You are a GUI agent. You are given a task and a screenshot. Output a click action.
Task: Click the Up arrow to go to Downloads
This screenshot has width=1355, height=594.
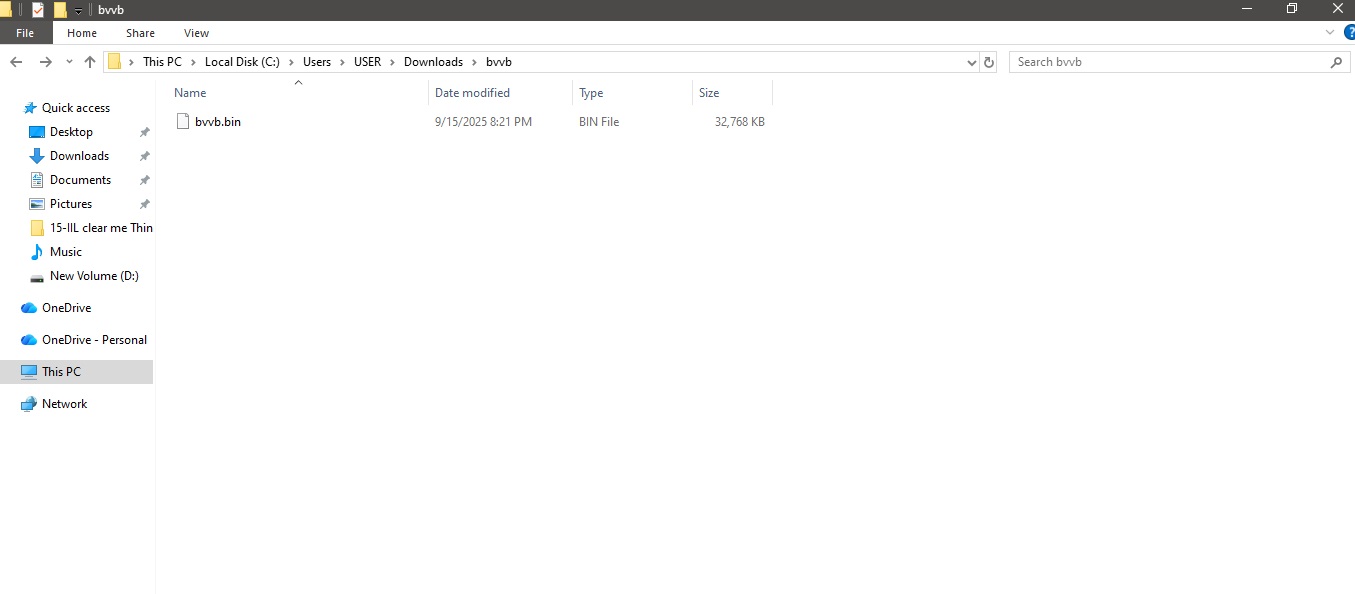tap(89, 61)
